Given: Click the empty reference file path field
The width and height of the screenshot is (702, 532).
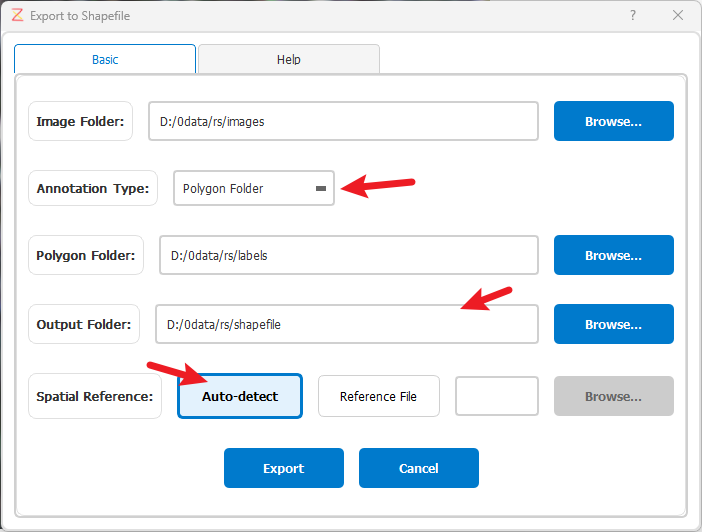Looking at the screenshot, I should click(497, 396).
